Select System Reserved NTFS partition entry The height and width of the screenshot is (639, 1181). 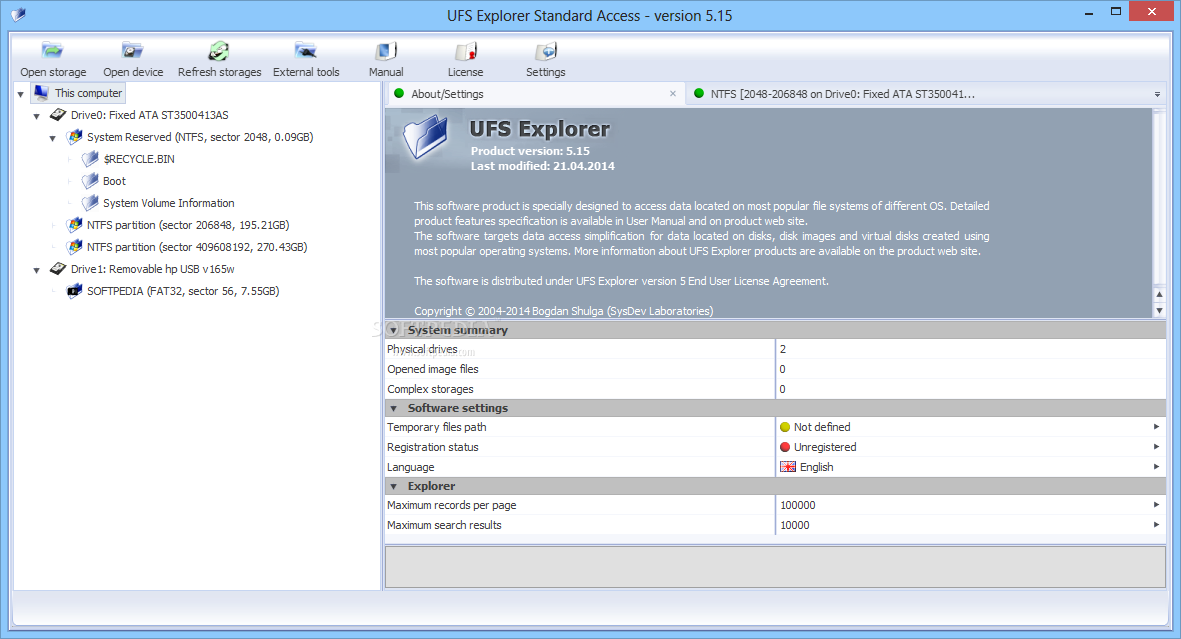(200, 137)
